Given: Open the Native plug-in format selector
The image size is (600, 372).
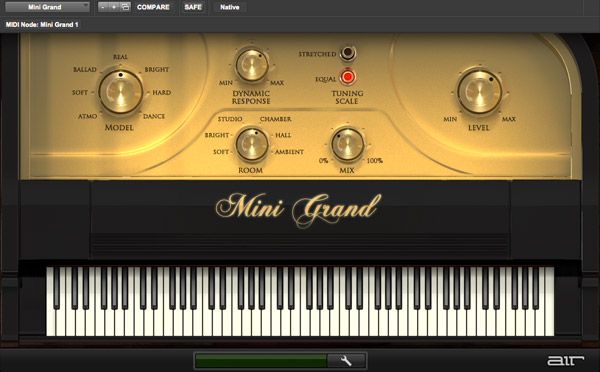Looking at the screenshot, I should click(x=230, y=7).
